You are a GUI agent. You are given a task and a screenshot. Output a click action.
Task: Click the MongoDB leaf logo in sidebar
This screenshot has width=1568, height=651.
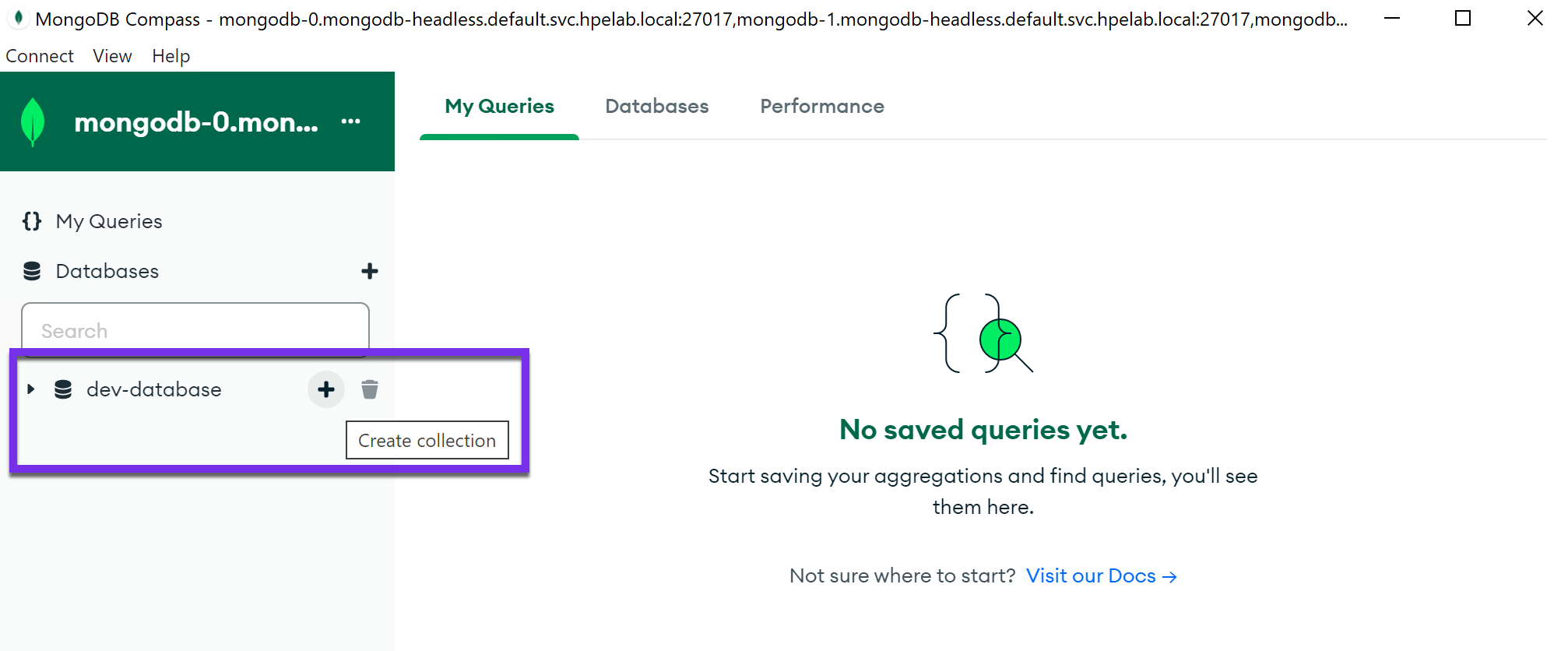click(x=31, y=121)
